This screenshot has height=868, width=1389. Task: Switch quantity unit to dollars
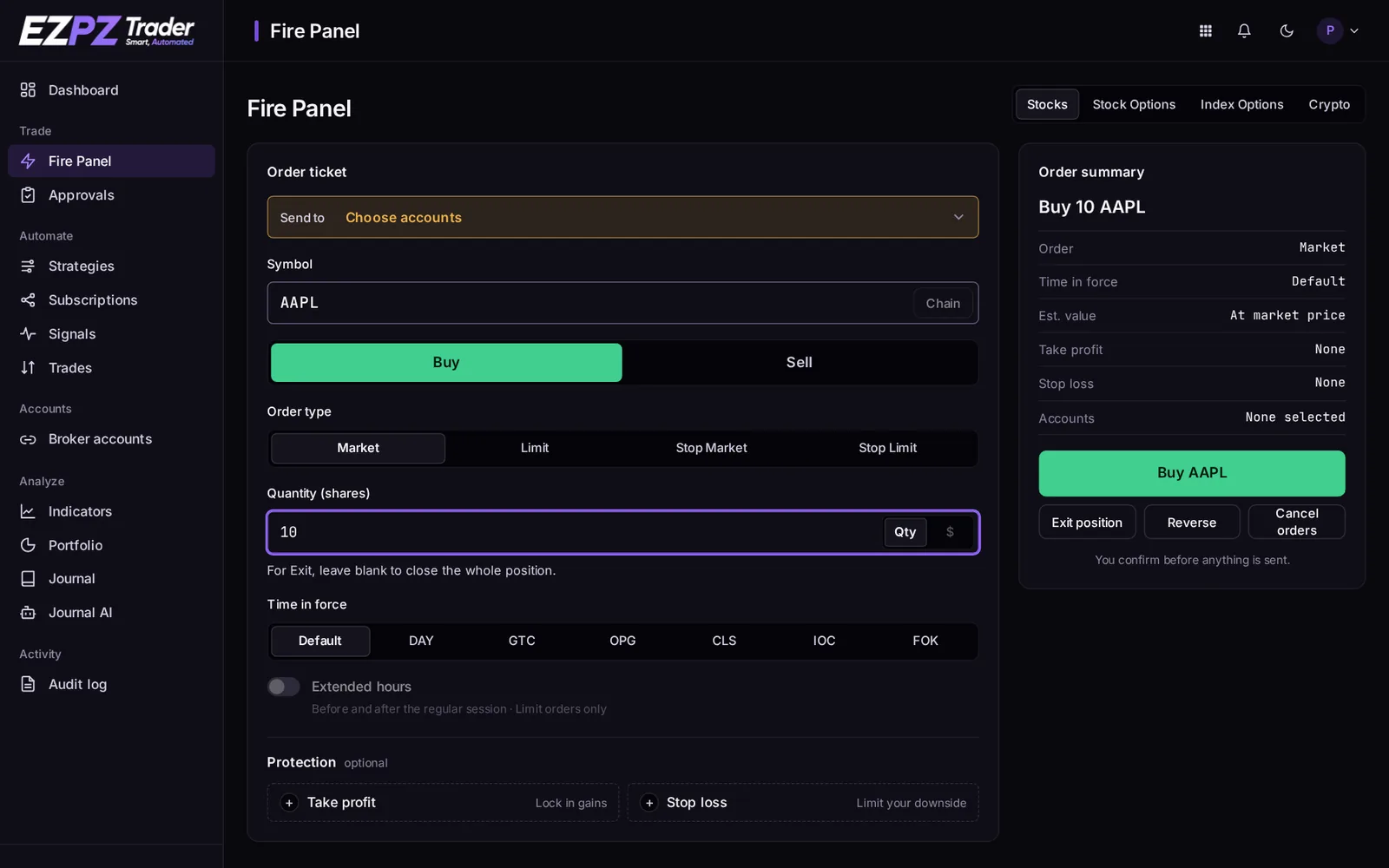[x=950, y=532]
